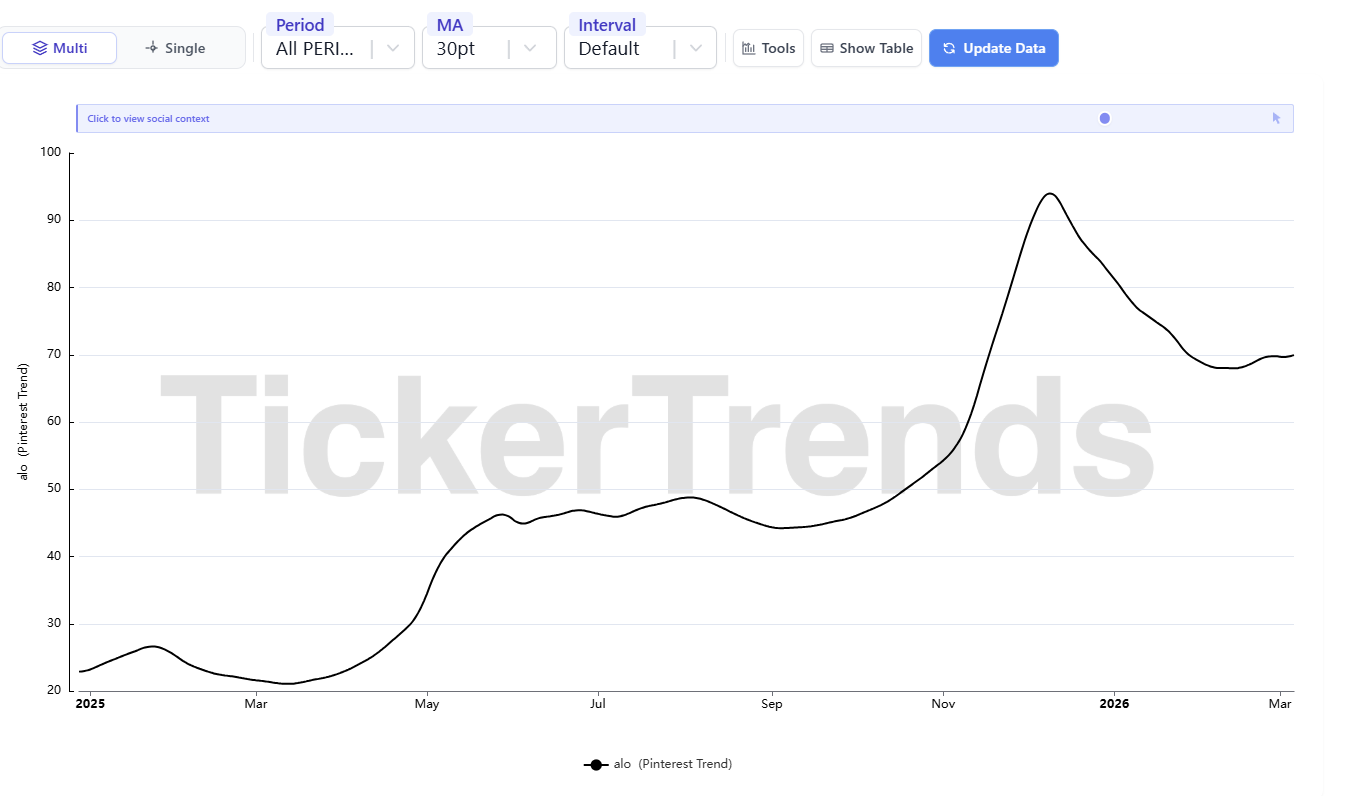Expand the Period dropdown chevron
Viewport: 1346px width, 796px height.
[x=393, y=48]
